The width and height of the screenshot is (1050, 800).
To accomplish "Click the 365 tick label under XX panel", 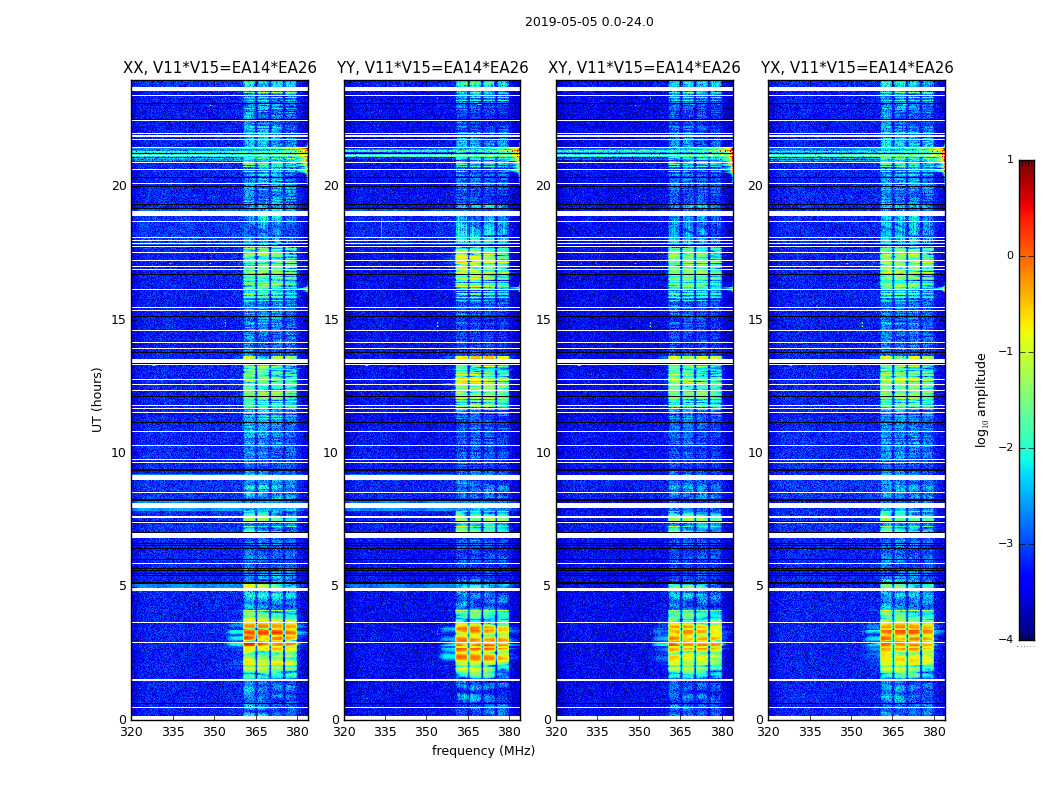I will (x=256, y=732).
